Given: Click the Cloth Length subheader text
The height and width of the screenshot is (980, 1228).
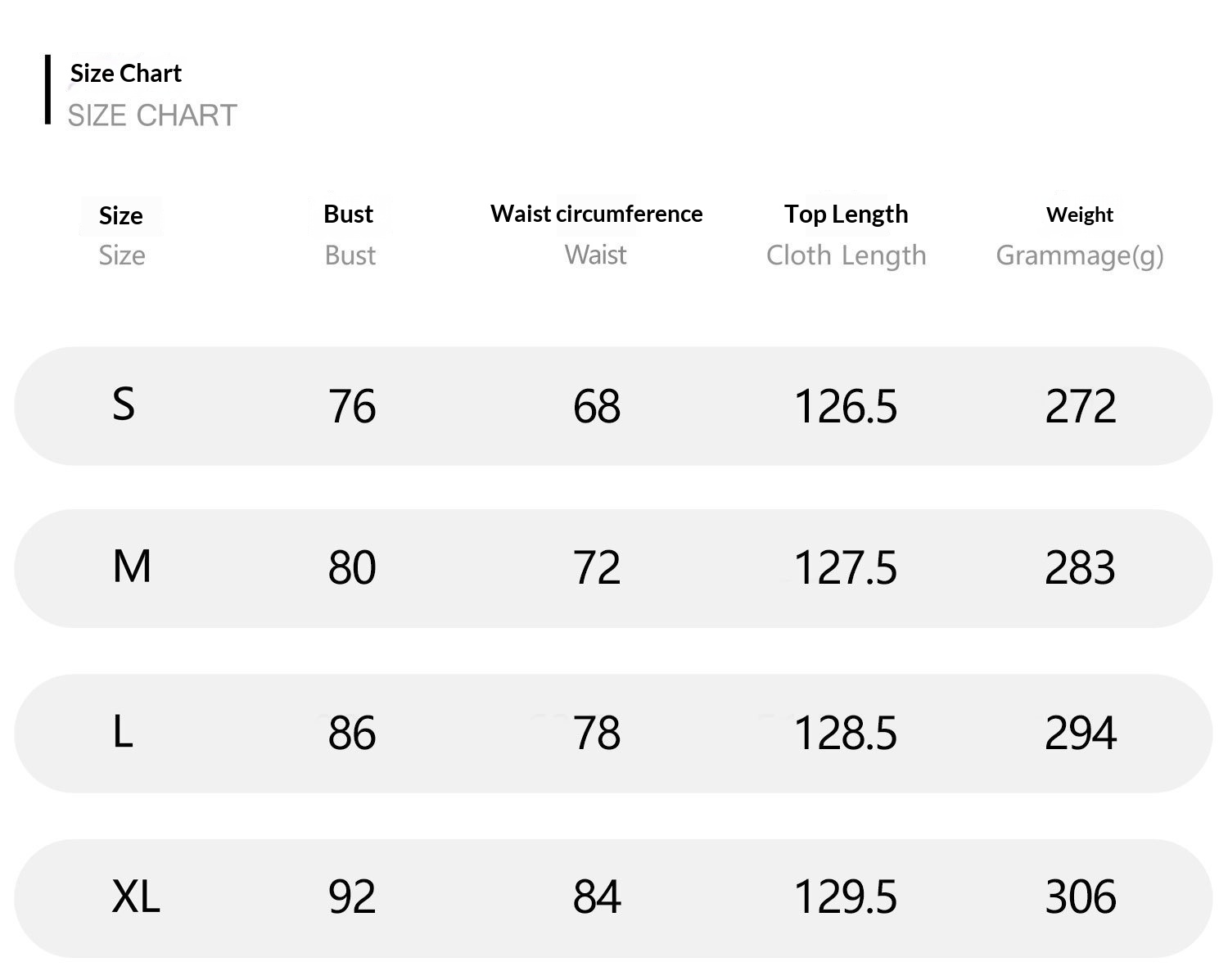Looking at the screenshot, I should (x=846, y=255).
